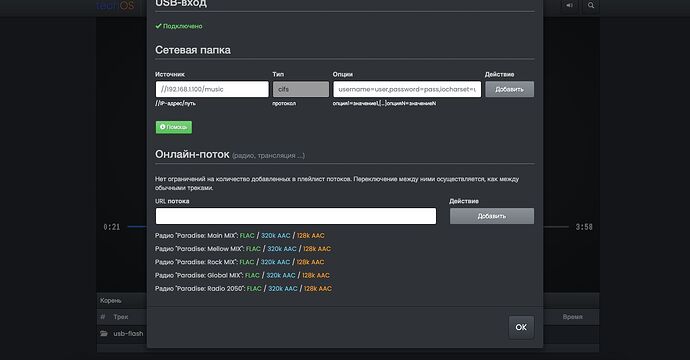Click the usb-flash folder icon

tap(104, 333)
